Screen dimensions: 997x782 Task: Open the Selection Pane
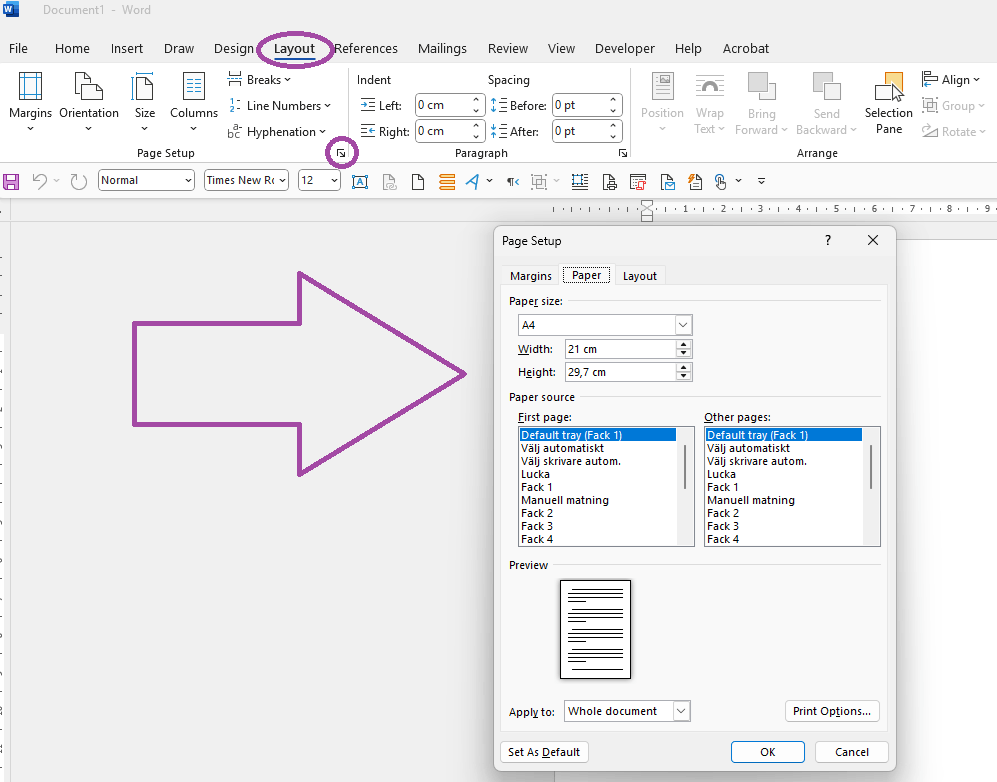click(888, 103)
